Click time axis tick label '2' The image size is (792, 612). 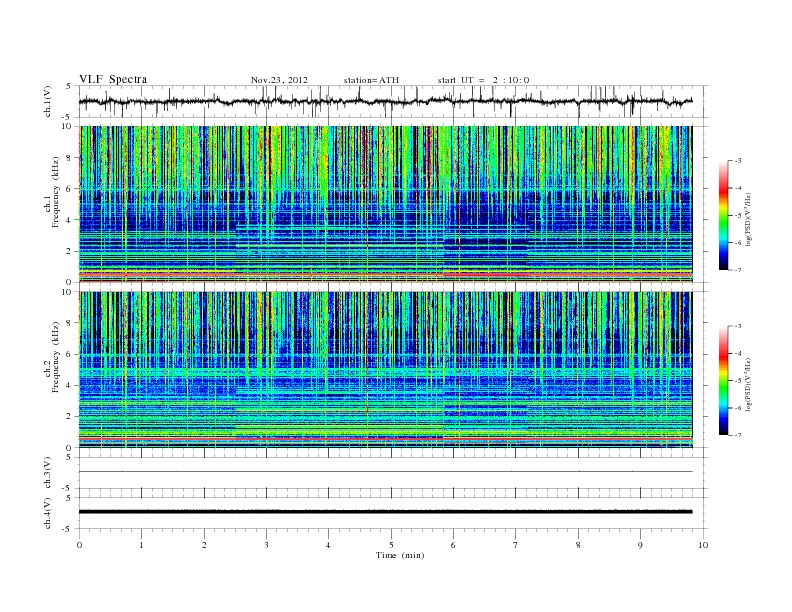(x=204, y=545)
